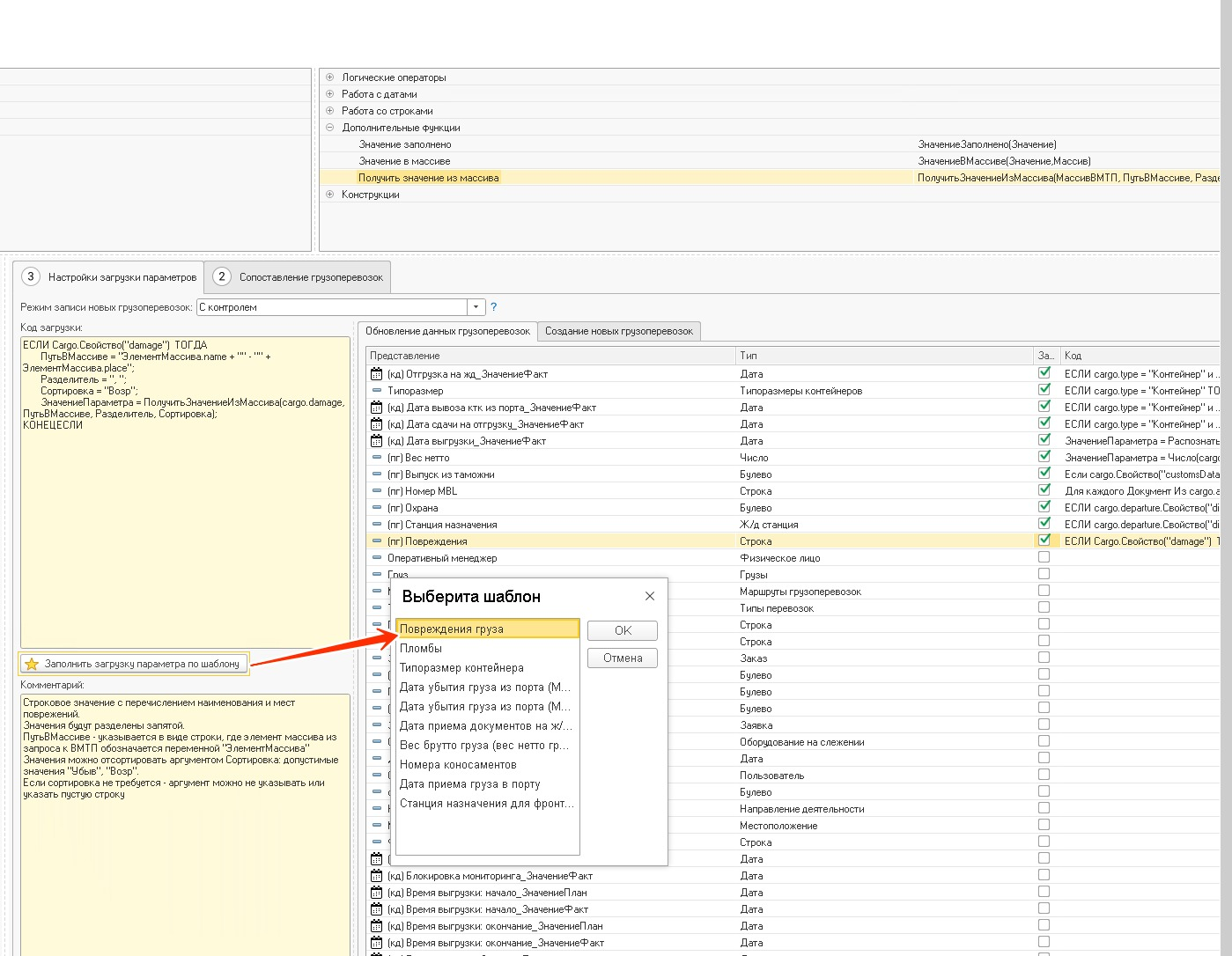The image size is (1232, 956).
Task: Check the 'Оперативный менеджер' checkbox
Action: [x=1044, y=557]
